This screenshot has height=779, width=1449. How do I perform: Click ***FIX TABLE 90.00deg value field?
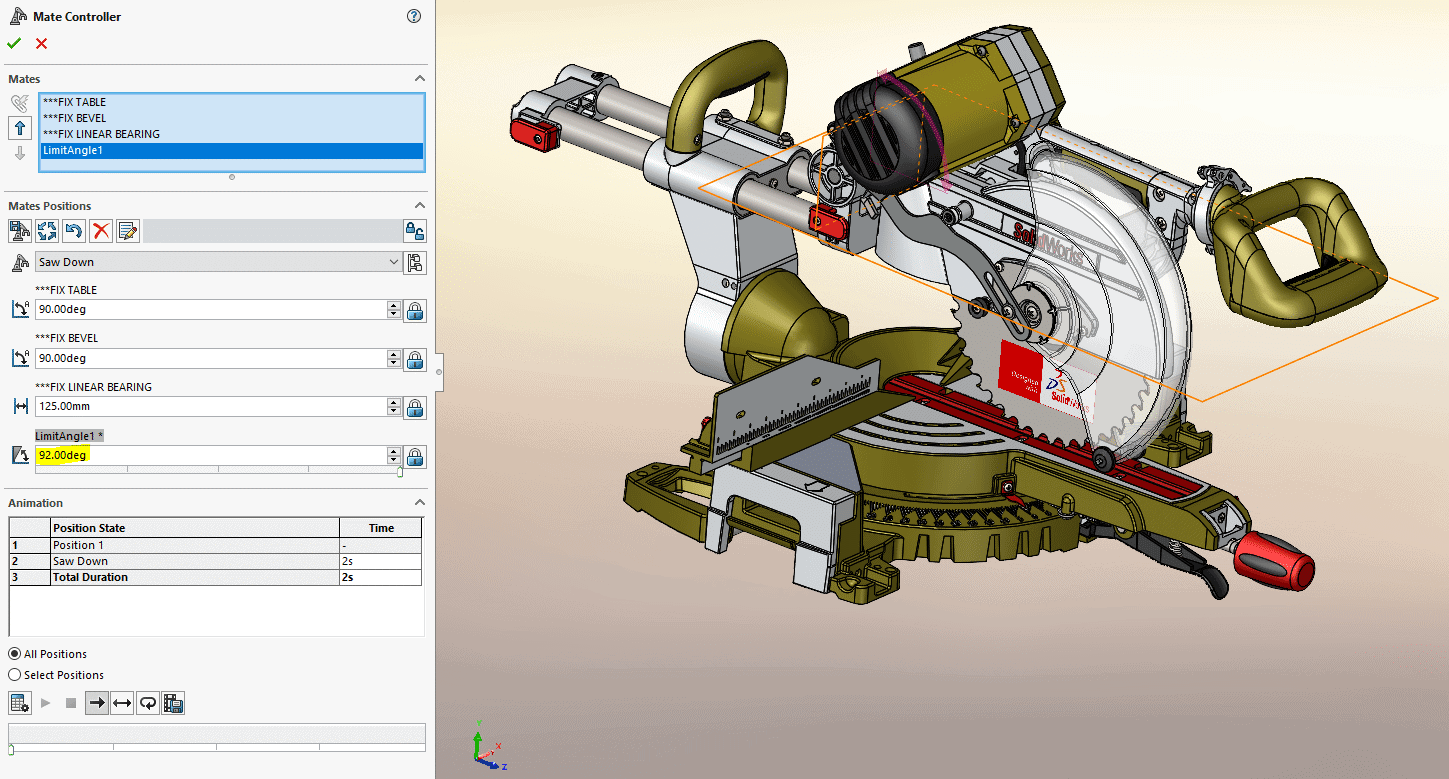point(211,310)
